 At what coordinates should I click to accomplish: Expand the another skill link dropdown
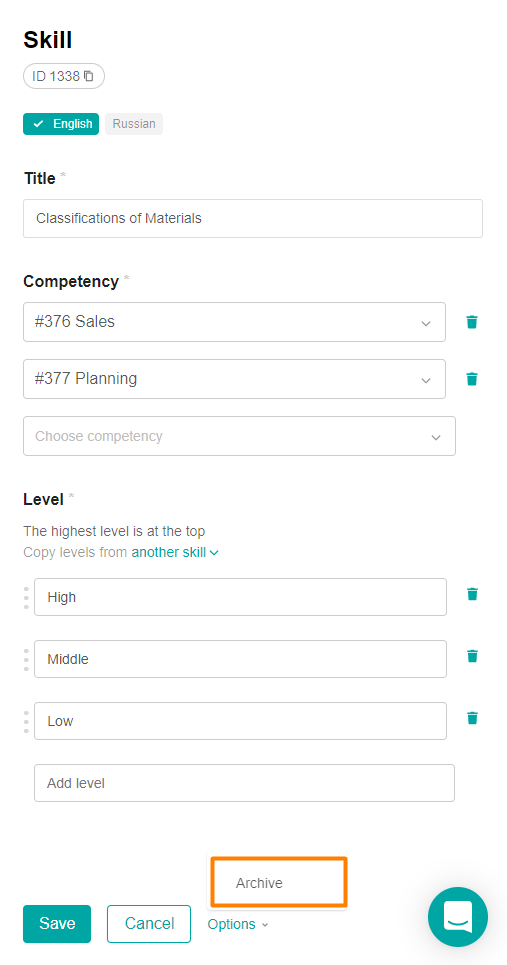coord(175,552)
